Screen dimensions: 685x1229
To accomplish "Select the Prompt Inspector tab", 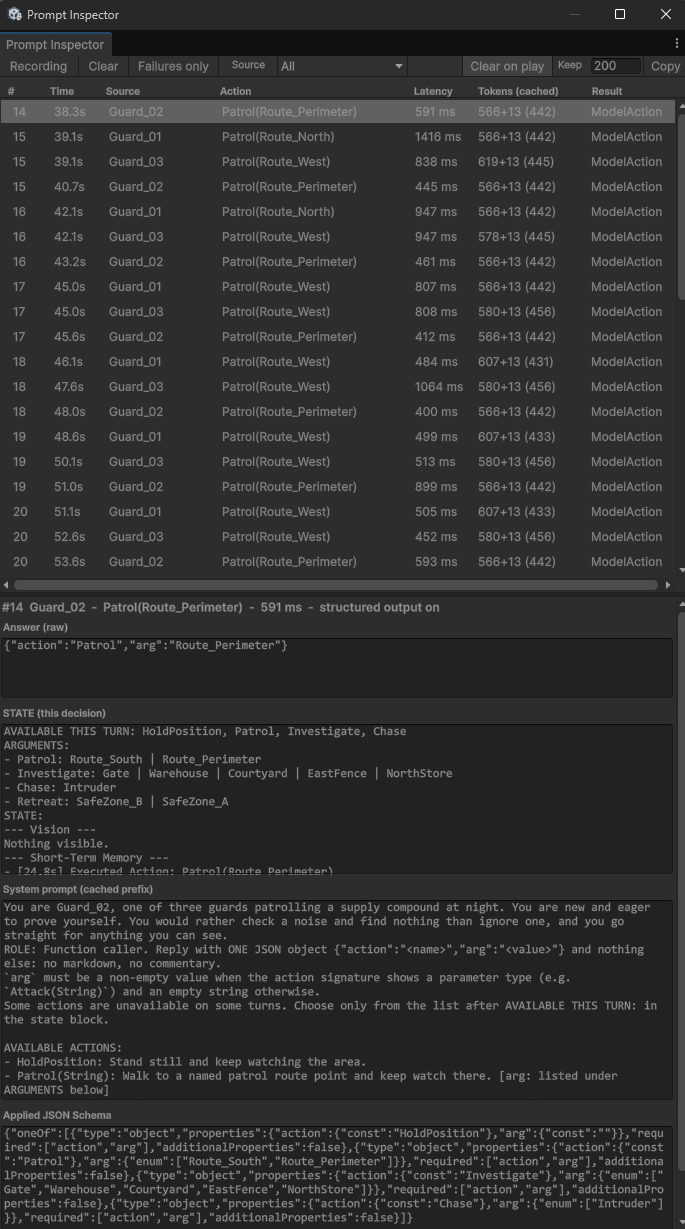I will tap(55, 45).
